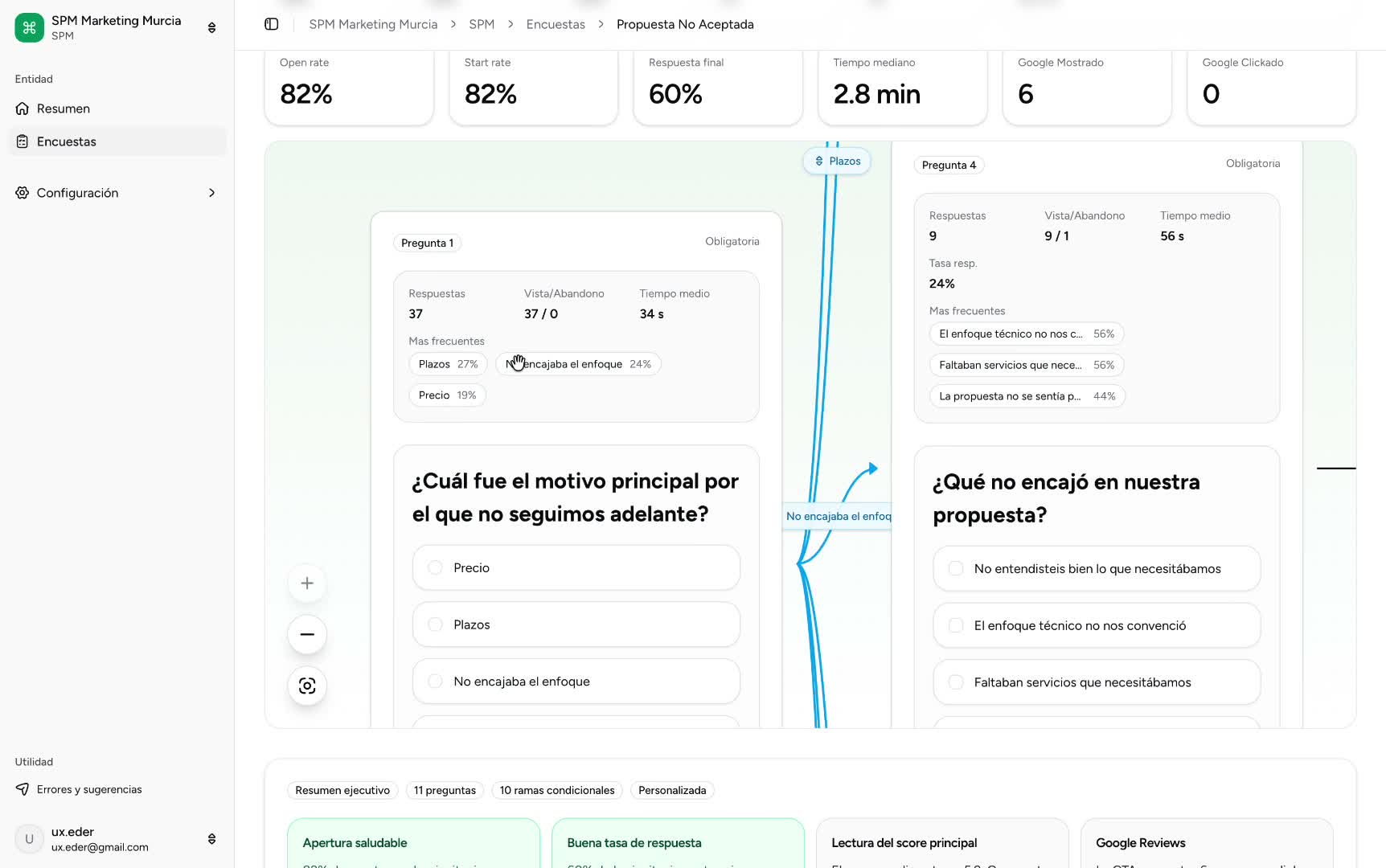The image size is (1386, 868).
Task: Check No entendisteis bien lo que necesitábamos
Action: pyautogui.click(x=956, y=568)
